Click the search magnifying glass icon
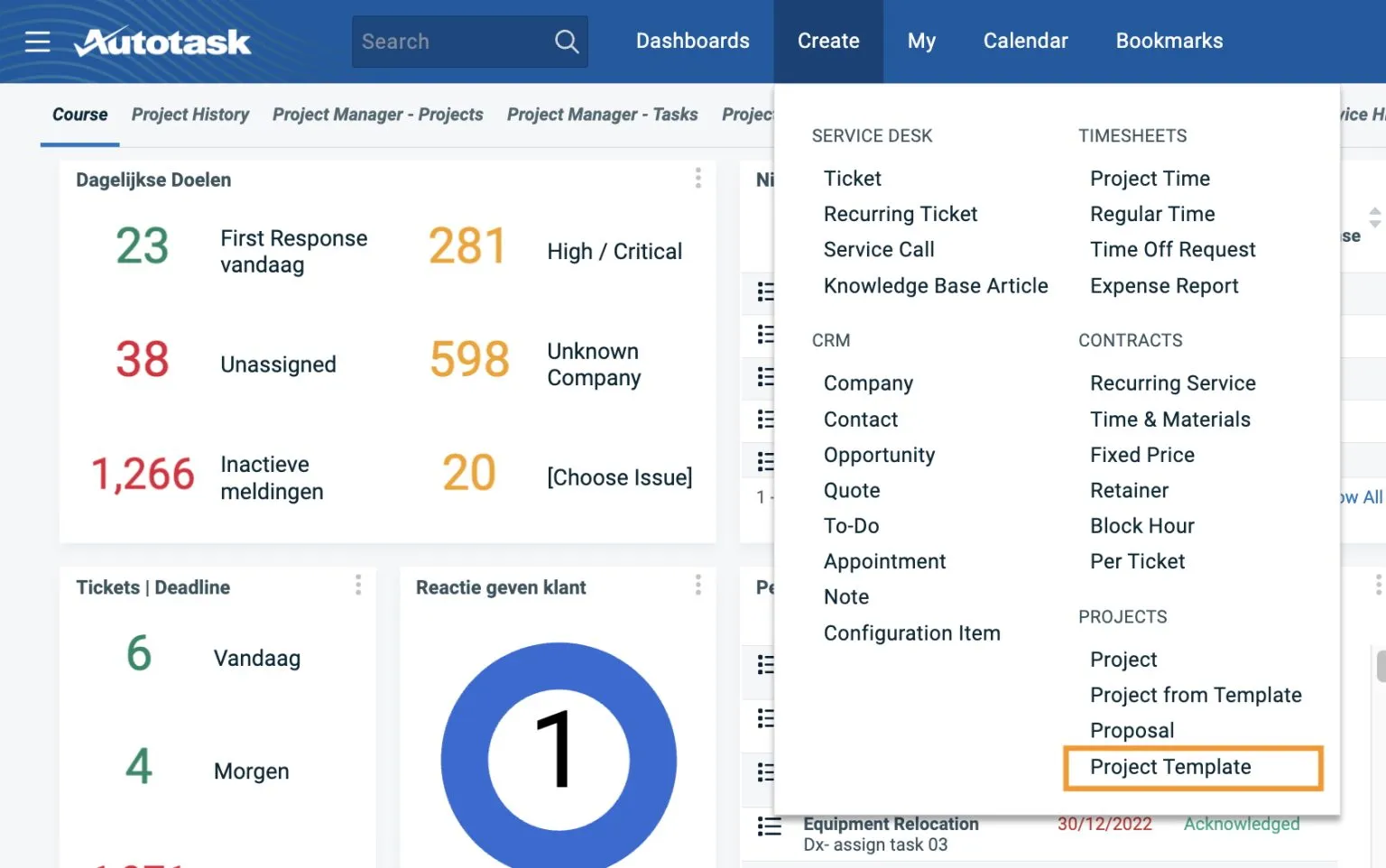The width and height of the screenshot is (1386, 868). click(567, 41)
